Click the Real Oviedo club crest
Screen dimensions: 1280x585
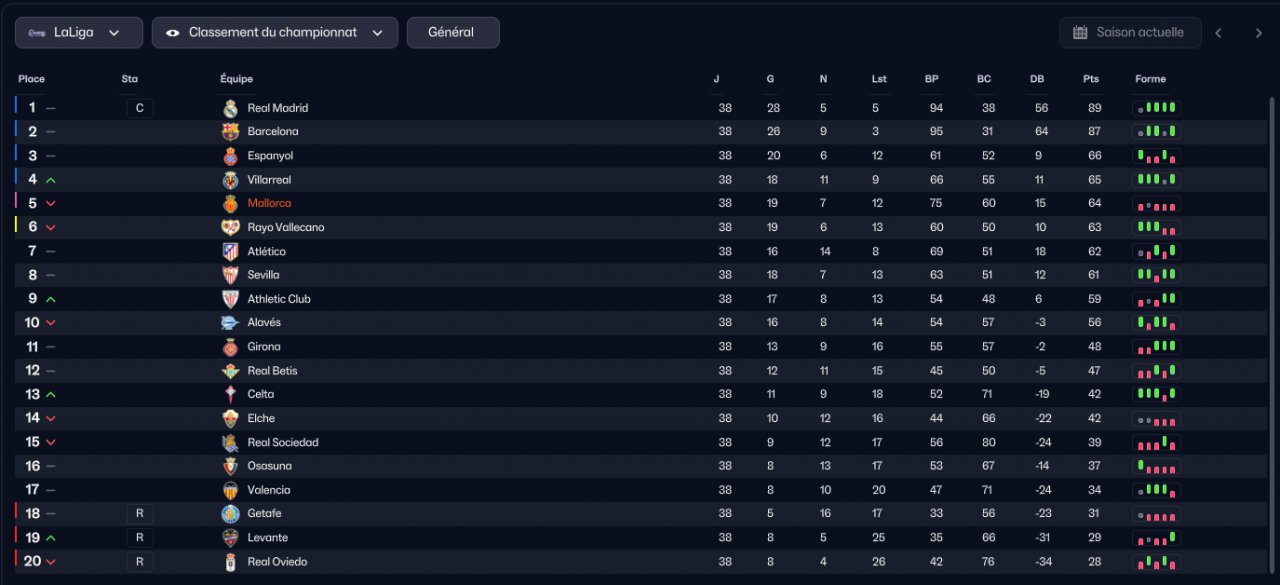(x=230, y=562)
